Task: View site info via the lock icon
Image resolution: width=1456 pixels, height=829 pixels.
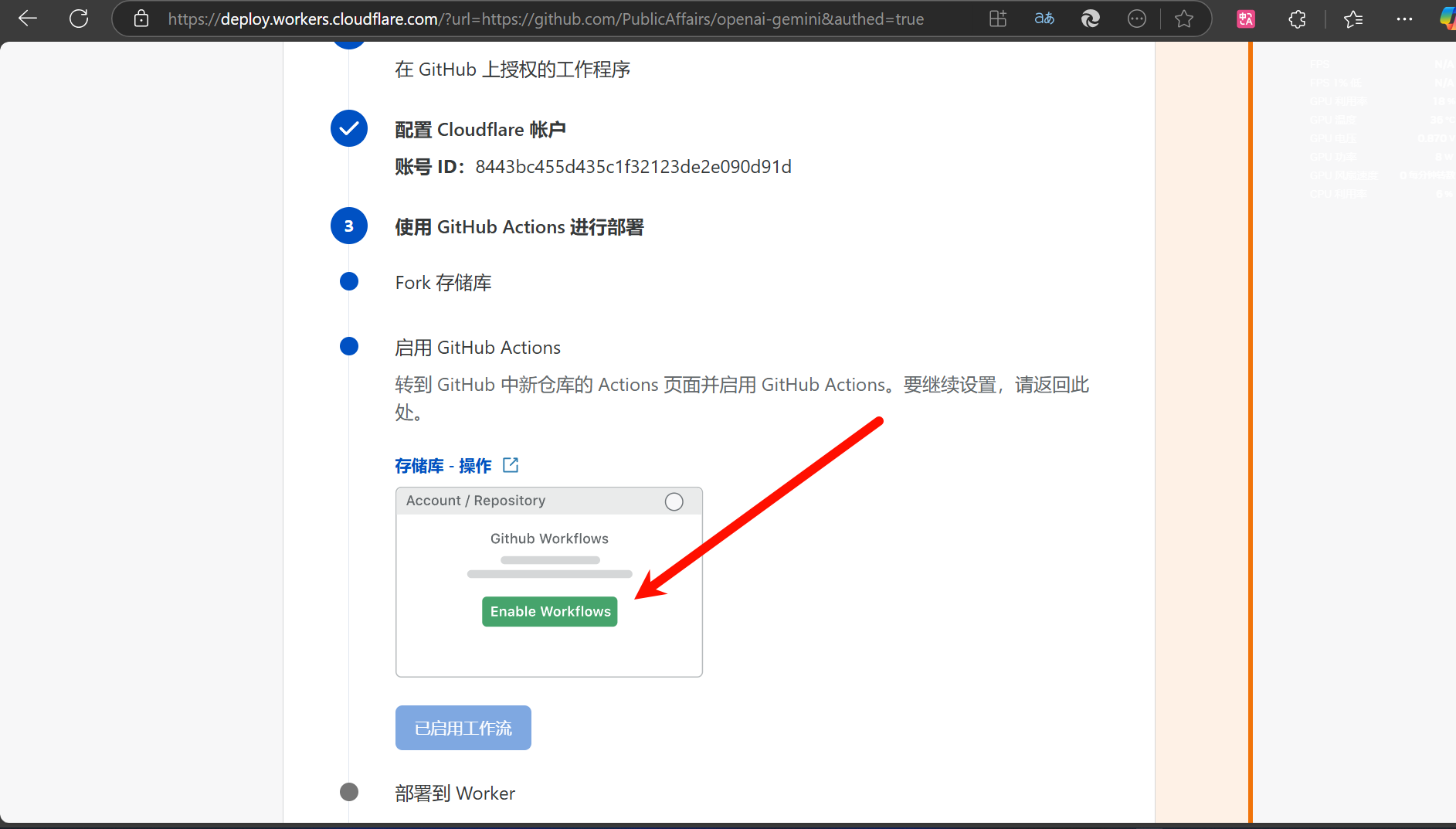Action: [141, 19]
